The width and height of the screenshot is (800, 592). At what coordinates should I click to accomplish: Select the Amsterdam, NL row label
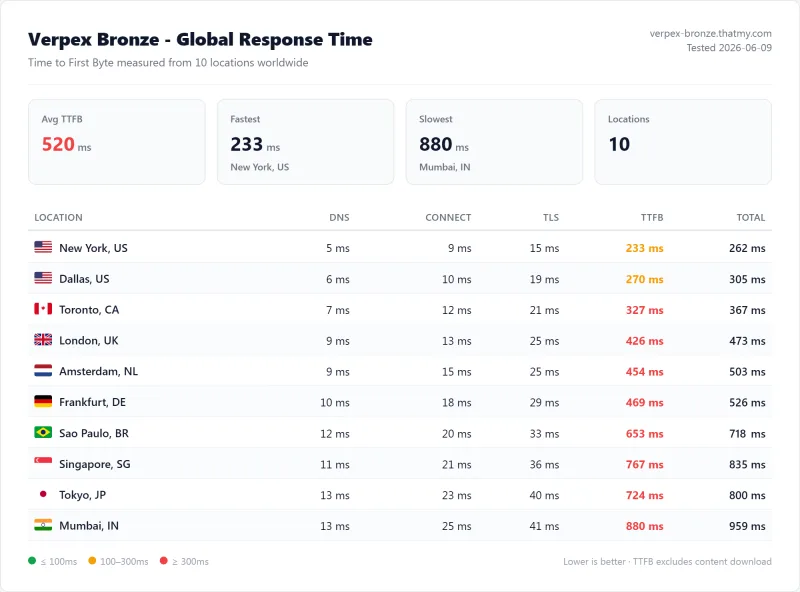coord(98,372)
